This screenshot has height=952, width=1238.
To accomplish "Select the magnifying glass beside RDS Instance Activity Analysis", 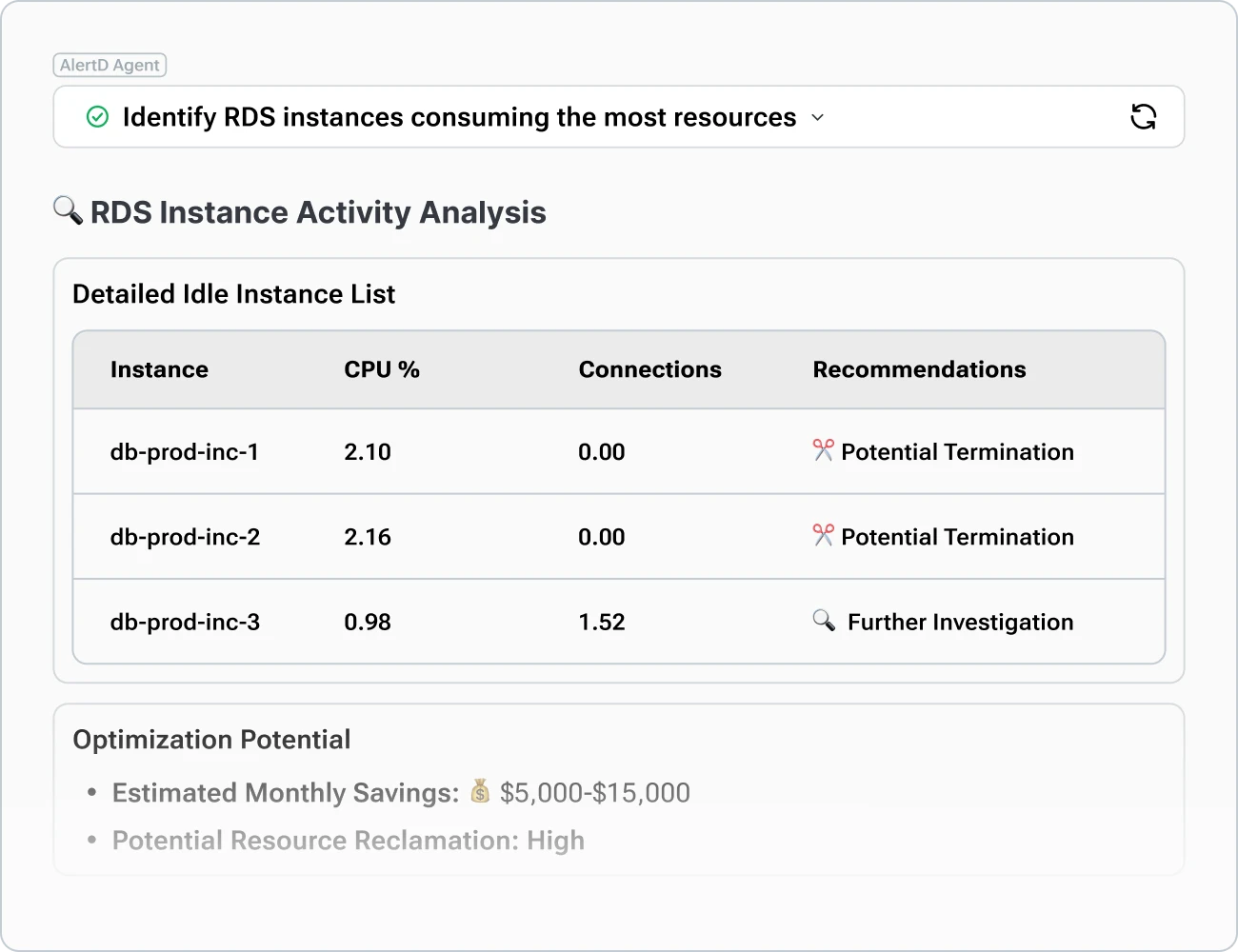I will click(66, 211).
